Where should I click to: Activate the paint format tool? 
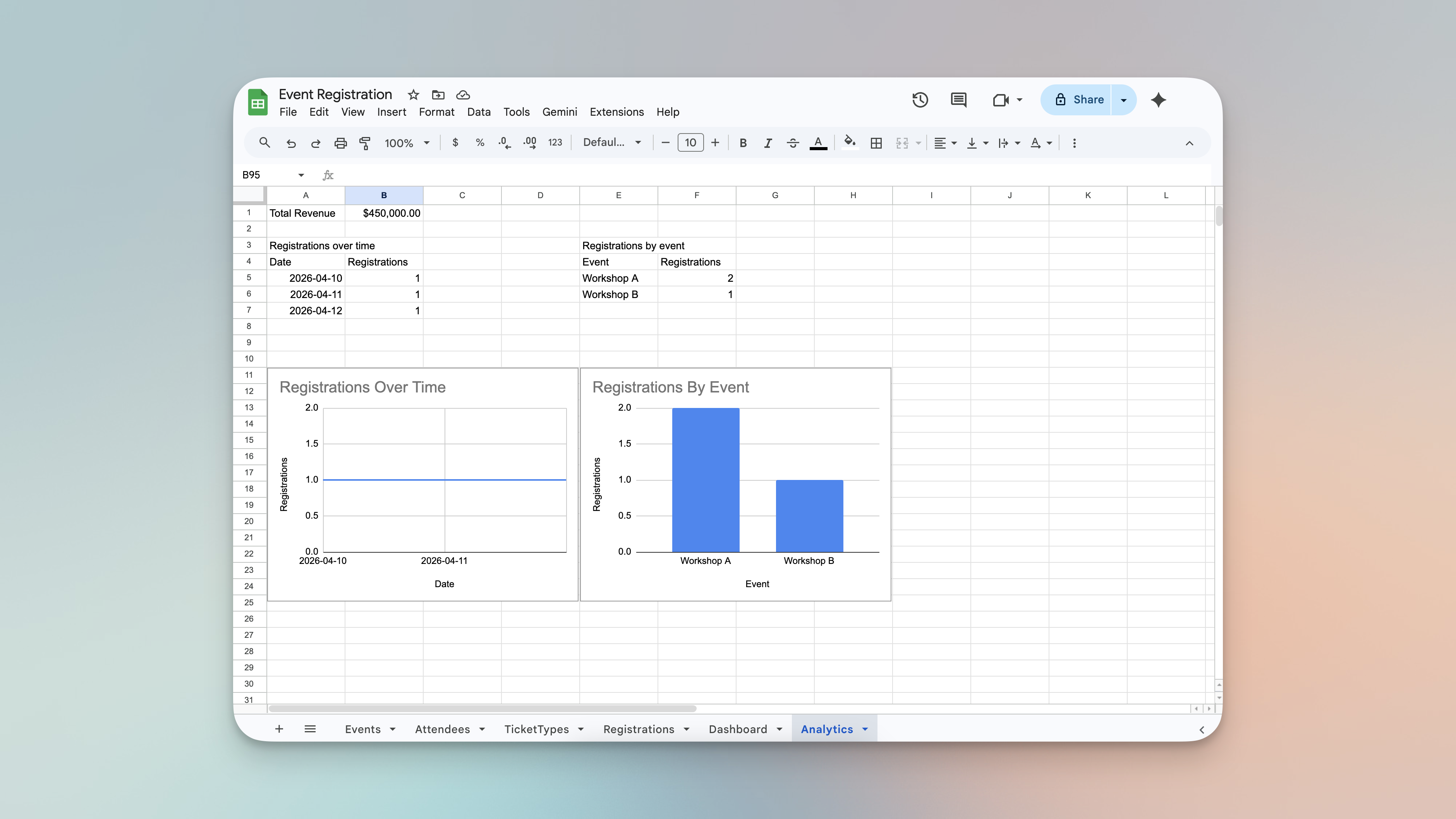point(365,144)
